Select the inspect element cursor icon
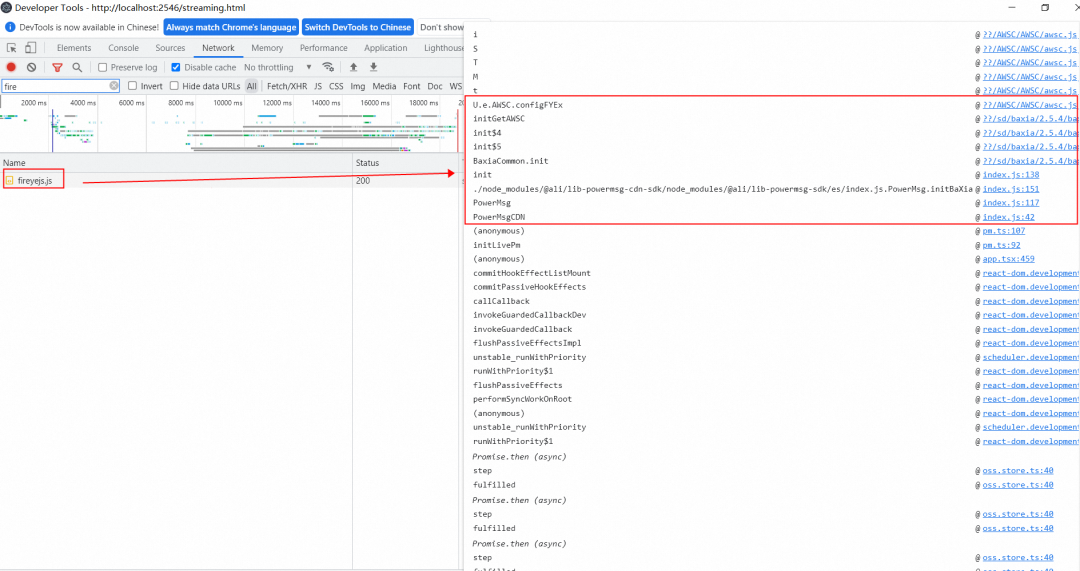 pos(12,48)
